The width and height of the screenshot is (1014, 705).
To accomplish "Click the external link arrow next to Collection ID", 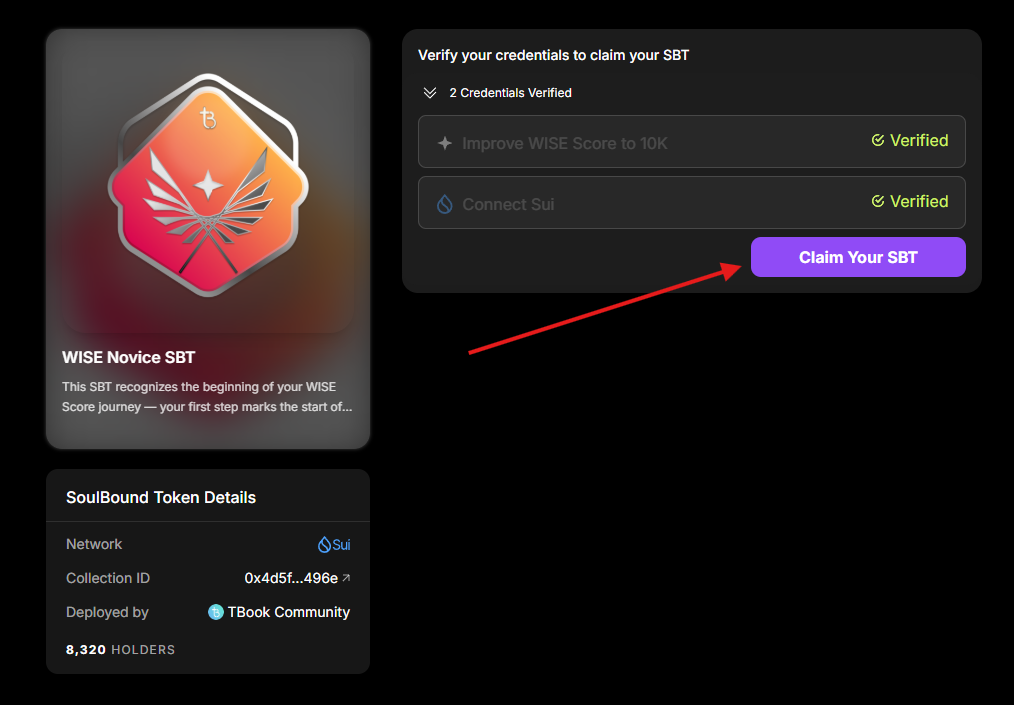I will [346, 578].
